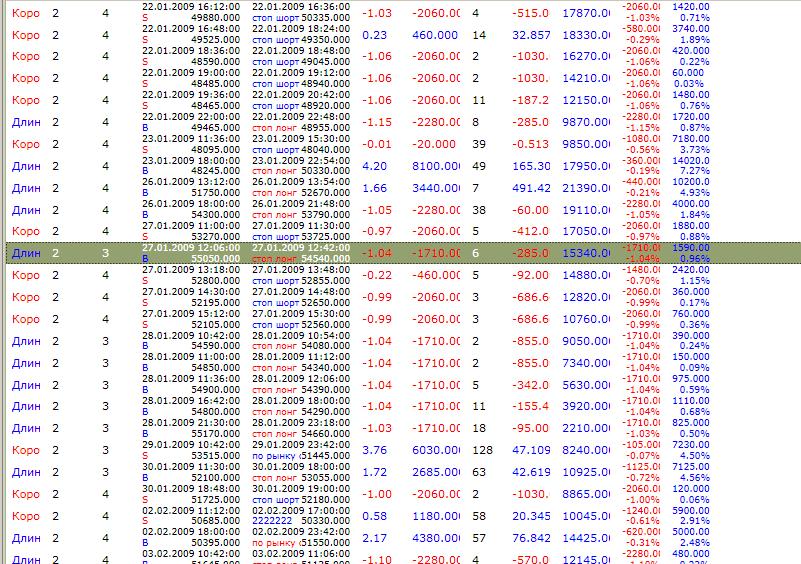This screenshot has height=564, width=801.
Task: Click the per-bar value -342.0
Action: pos(530,385)
